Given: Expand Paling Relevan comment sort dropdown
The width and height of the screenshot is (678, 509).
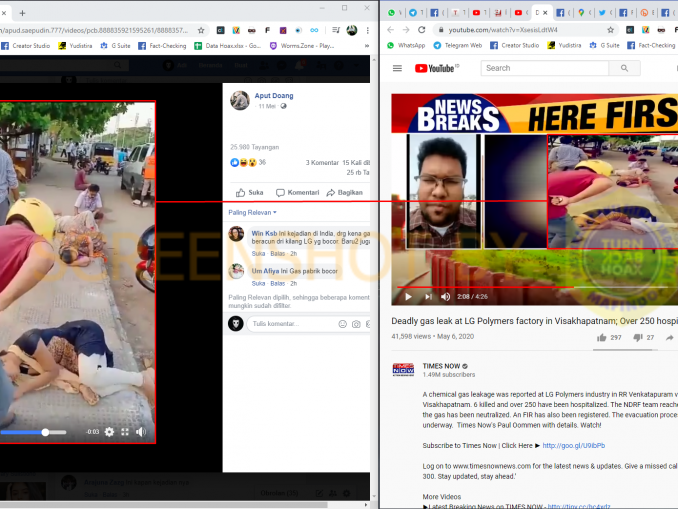Looking at the screenshot, I should coord(253,212).
